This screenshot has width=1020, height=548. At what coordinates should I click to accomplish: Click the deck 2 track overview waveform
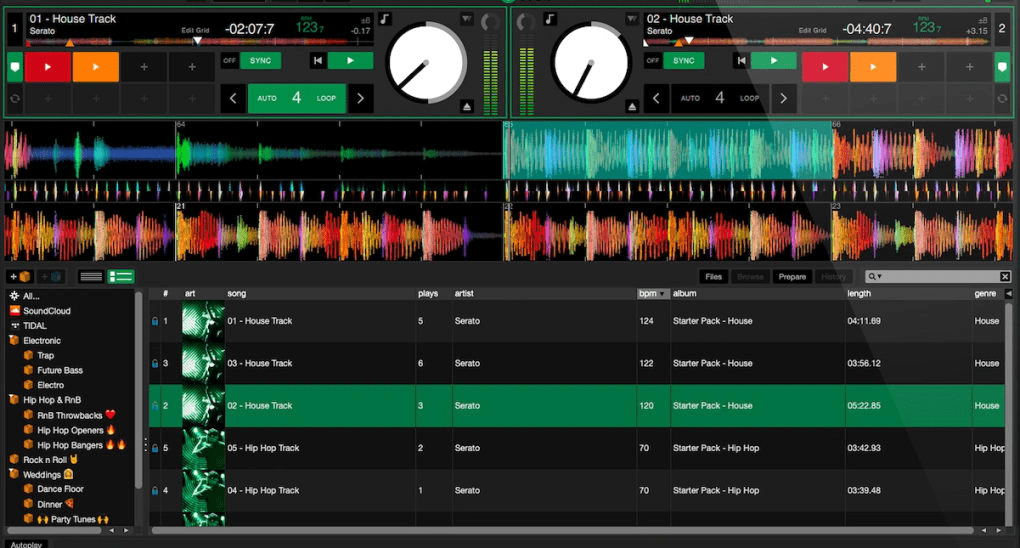pyautogui.click(x=817, y=42)
